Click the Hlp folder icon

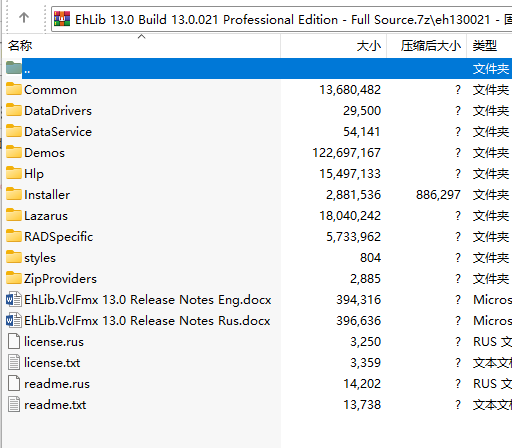pos(14,173)
